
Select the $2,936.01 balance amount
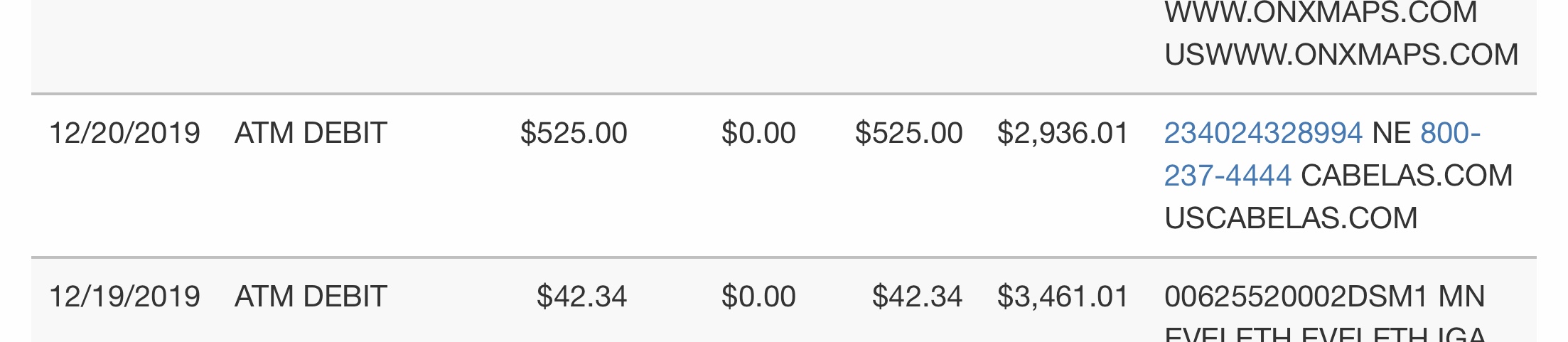1063,133
